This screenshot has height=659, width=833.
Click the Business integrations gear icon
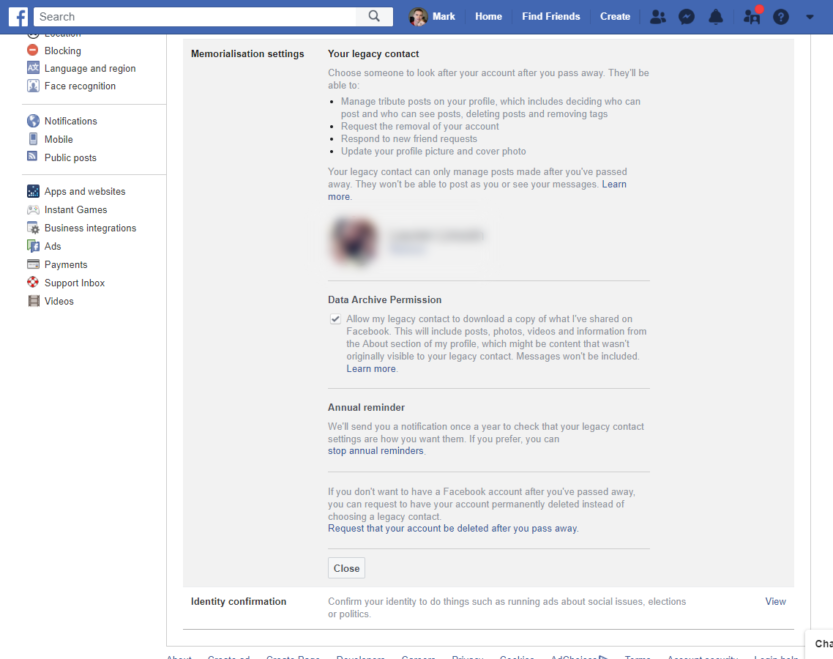[33, 228]
